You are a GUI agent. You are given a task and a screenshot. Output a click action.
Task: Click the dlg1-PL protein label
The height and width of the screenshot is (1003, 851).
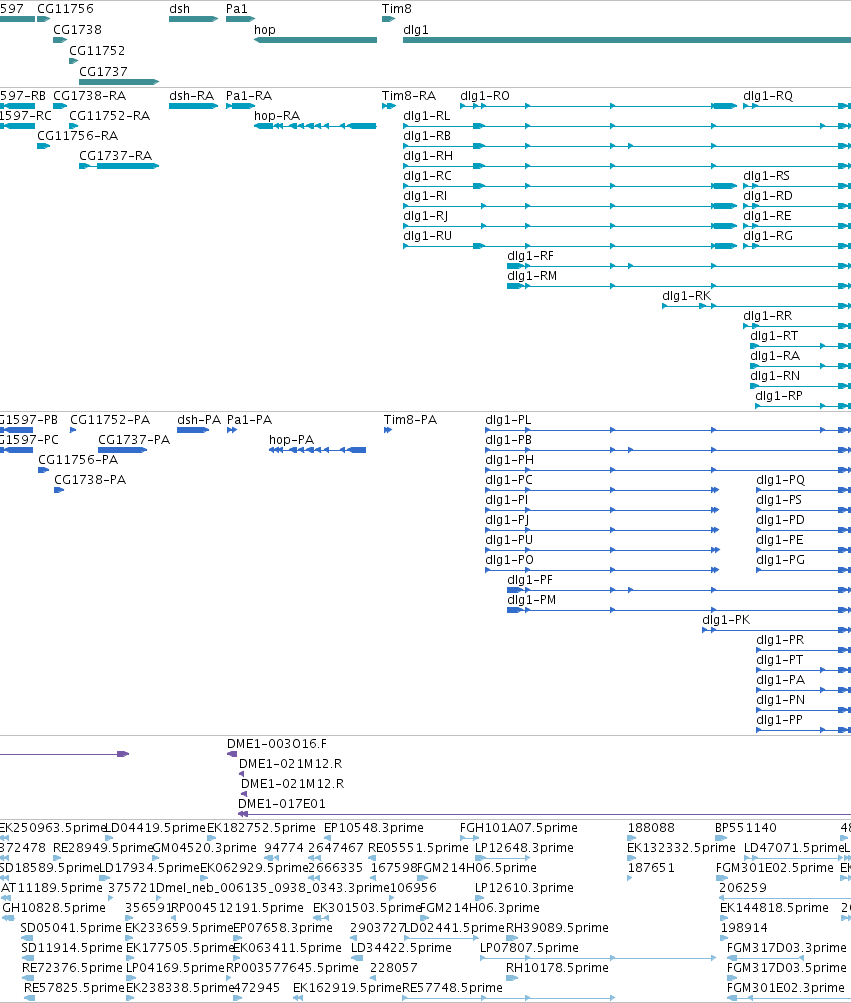pos(508,420)
